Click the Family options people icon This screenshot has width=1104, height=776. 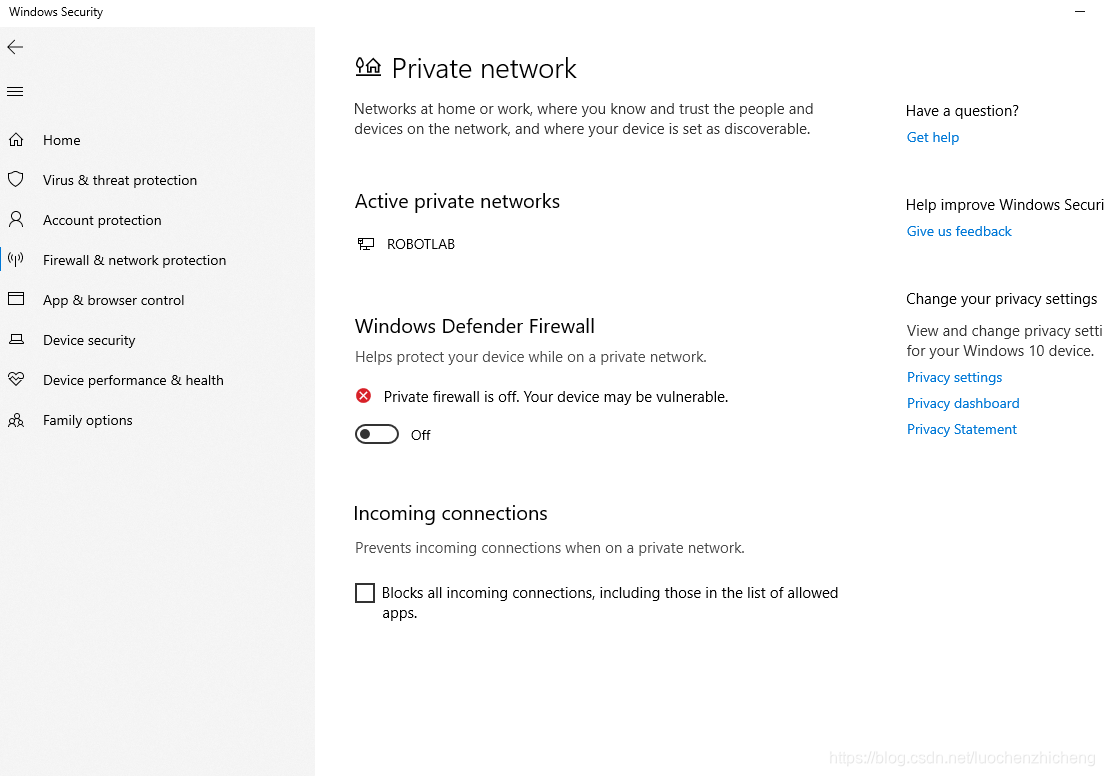[16, 420]
